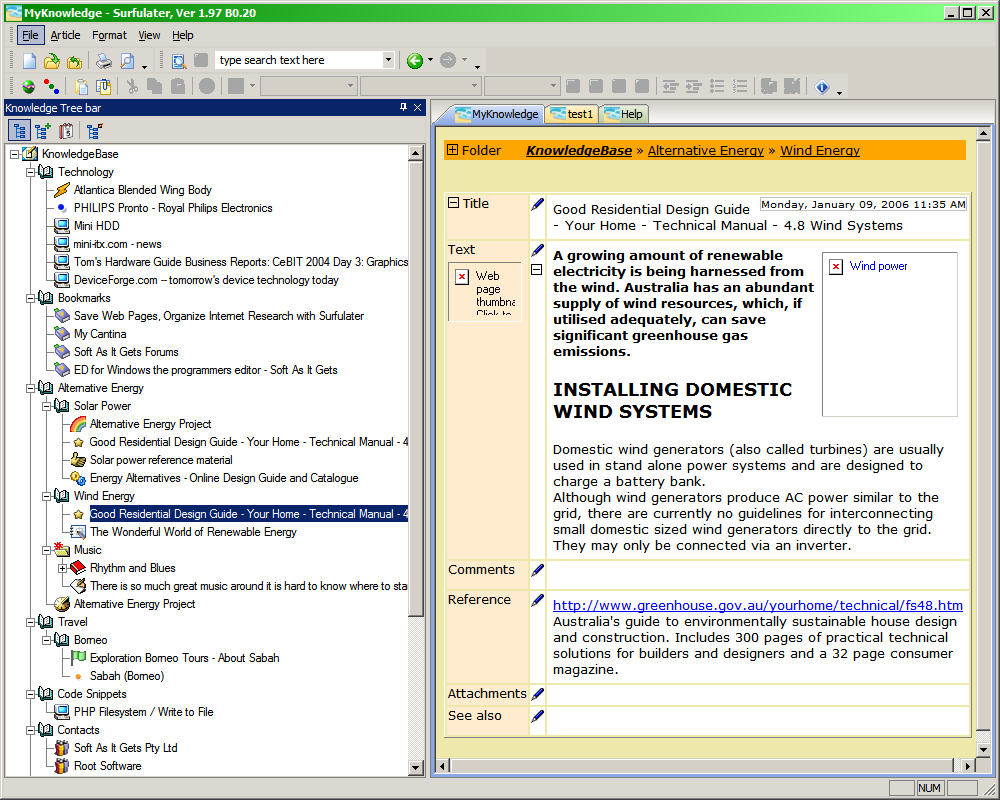
Task: Click the search text input field
Action: pos(299,60)
